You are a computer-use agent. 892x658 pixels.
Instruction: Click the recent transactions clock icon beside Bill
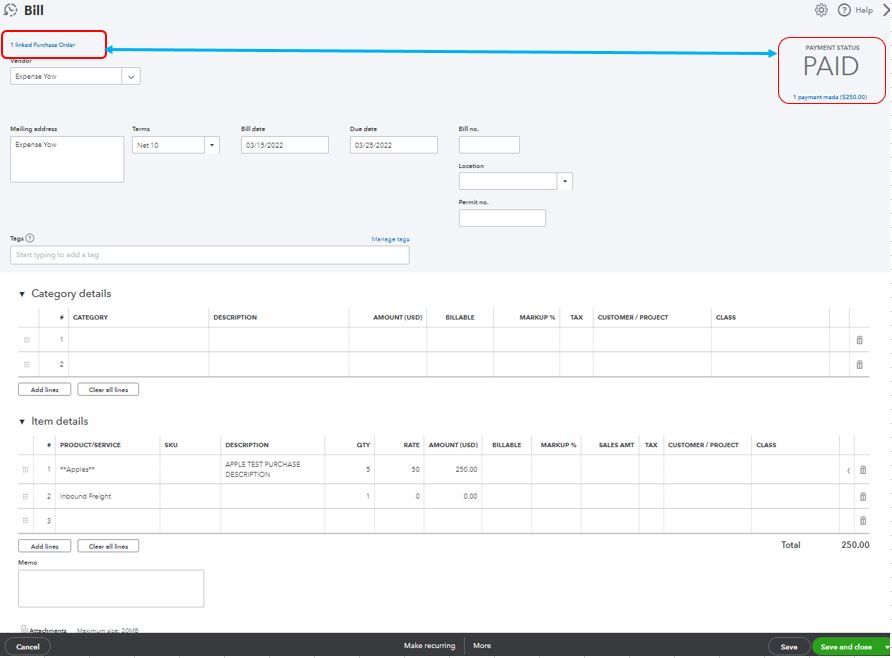11,10
